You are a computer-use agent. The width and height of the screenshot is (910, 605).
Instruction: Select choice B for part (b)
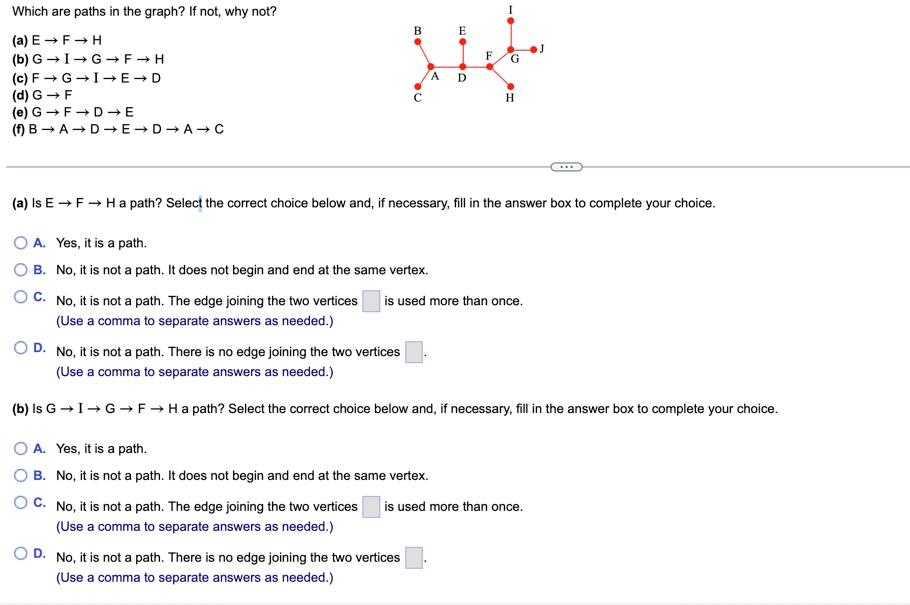pos(19,475)
